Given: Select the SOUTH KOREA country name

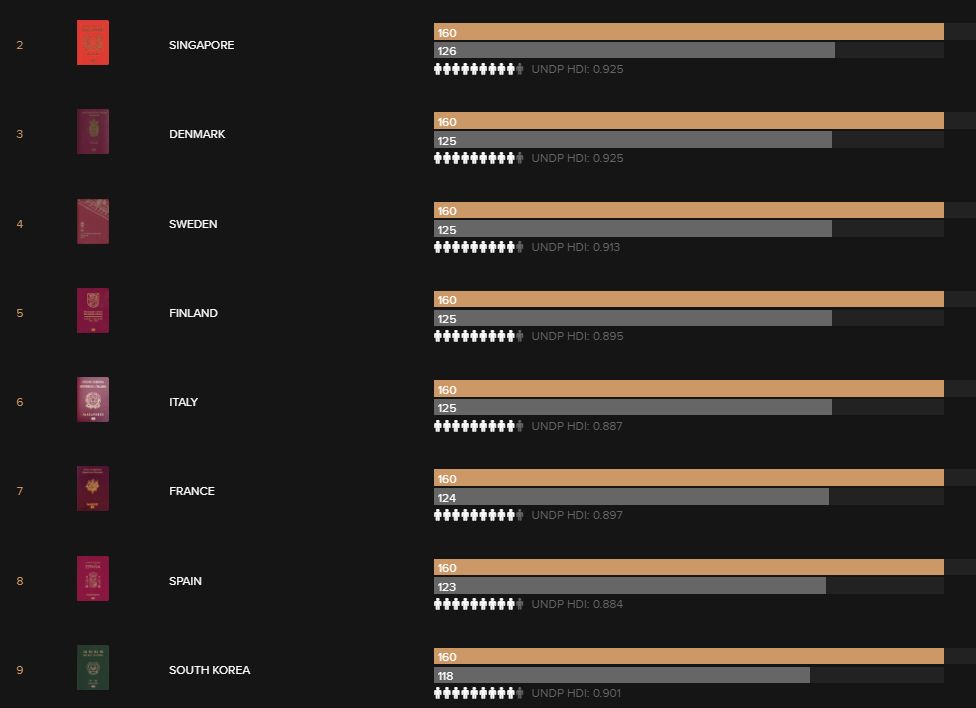Looking at the screenshot, I should [x=209, y=670].
